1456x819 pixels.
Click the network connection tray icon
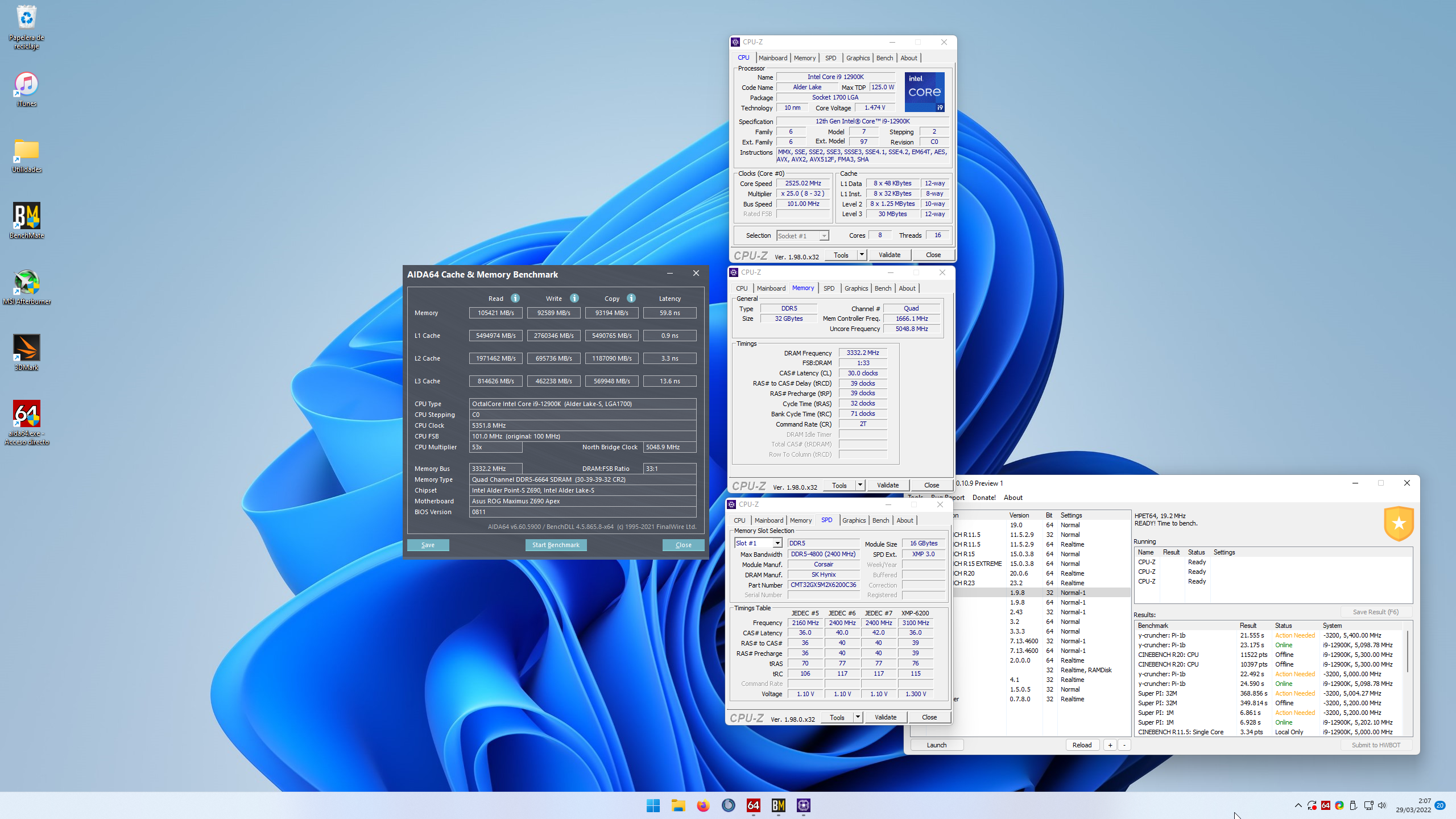coord(1368,805)
